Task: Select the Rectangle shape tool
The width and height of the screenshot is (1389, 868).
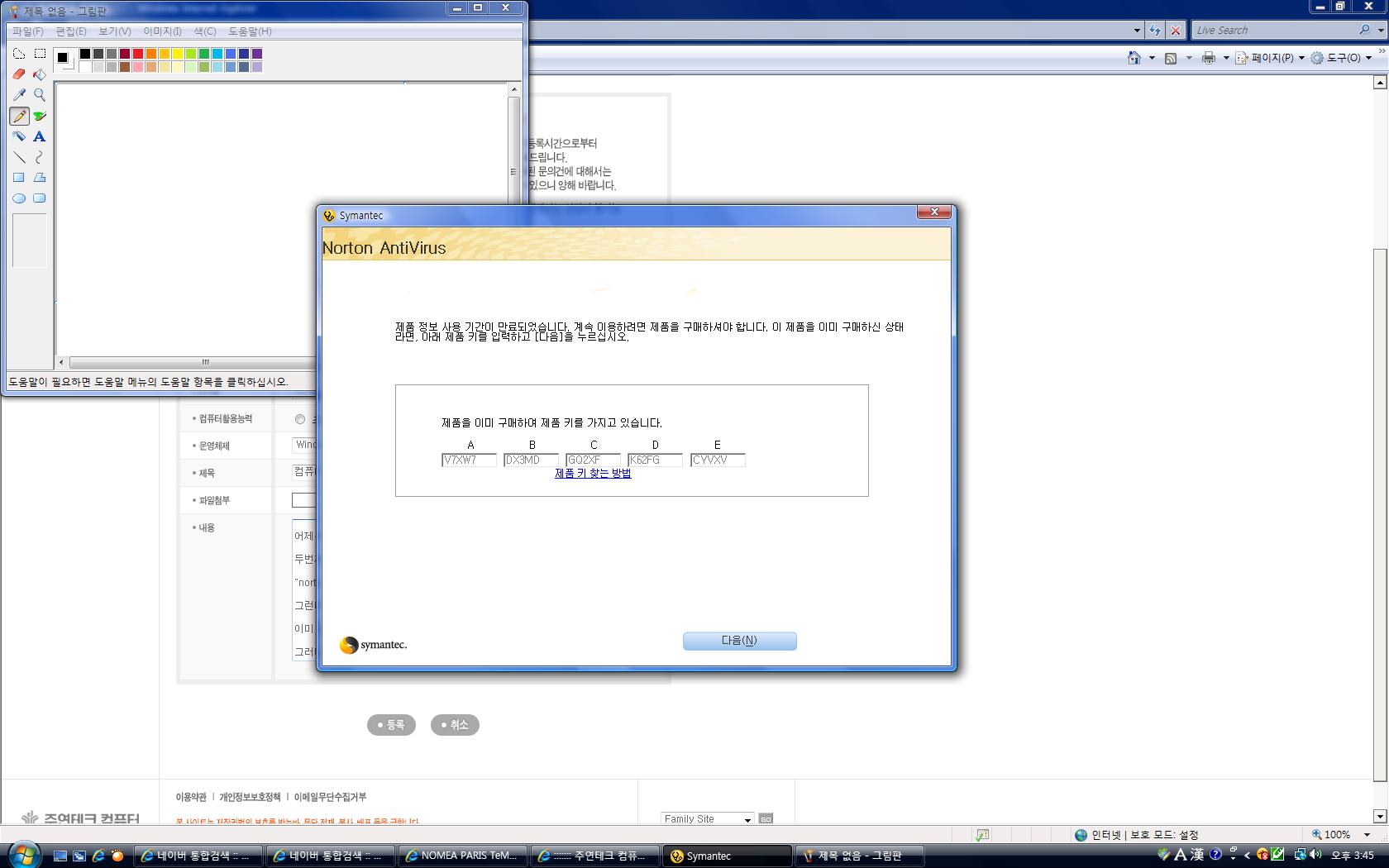Action: coord(19,178)
